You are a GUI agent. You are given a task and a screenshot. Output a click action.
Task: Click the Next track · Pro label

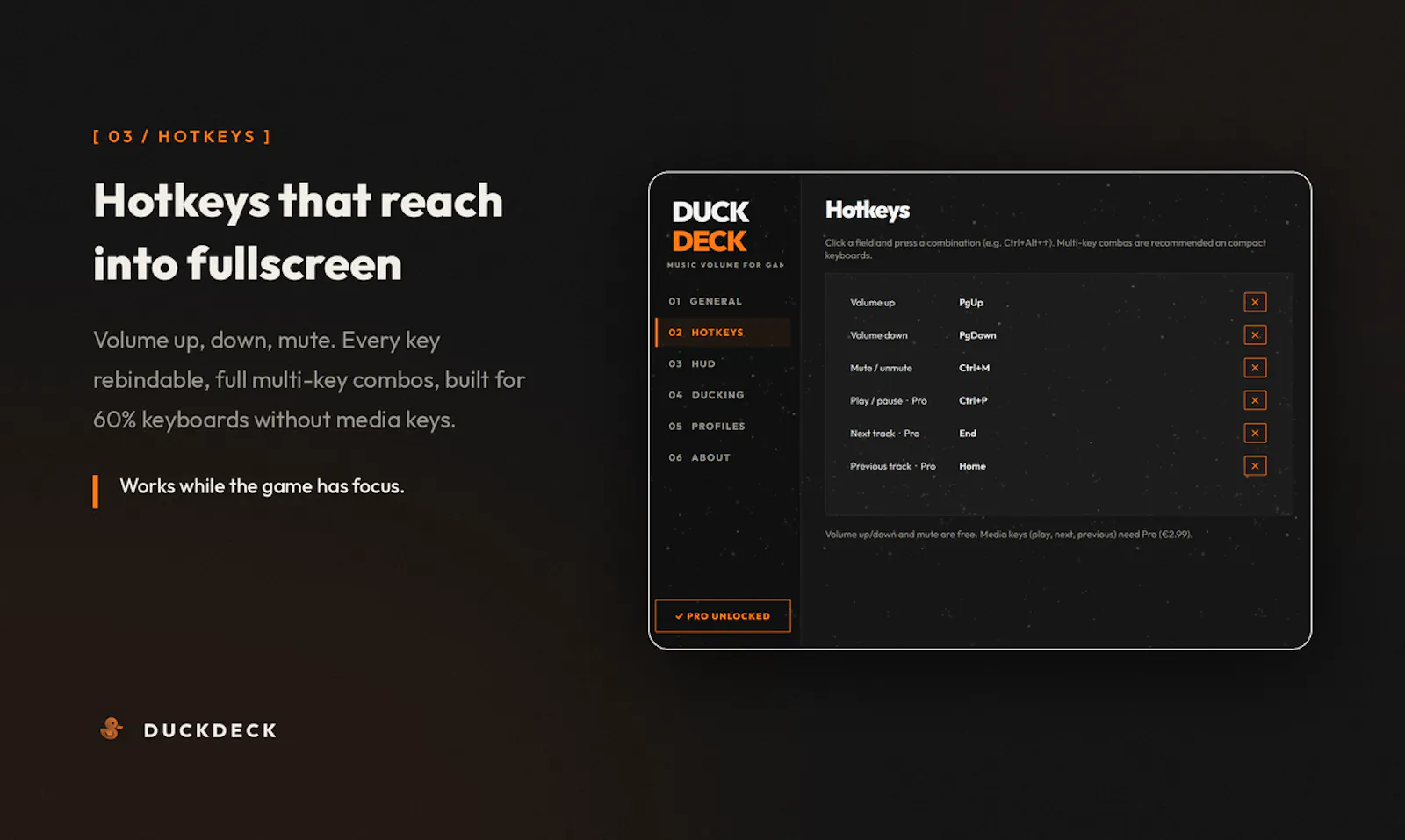pos(884,434)
